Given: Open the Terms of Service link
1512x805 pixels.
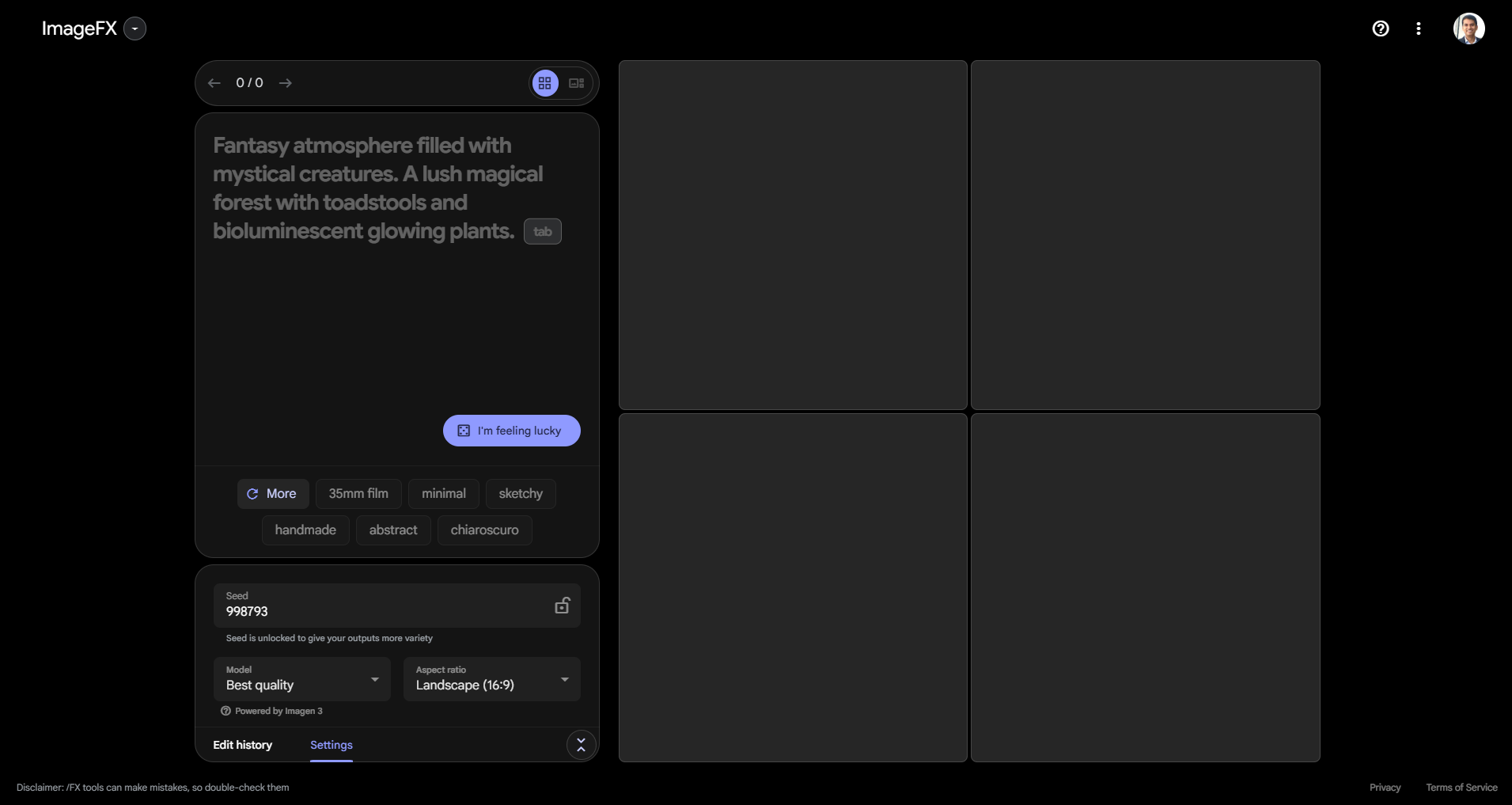Looking at the screenshot, I should point(1461,788).
